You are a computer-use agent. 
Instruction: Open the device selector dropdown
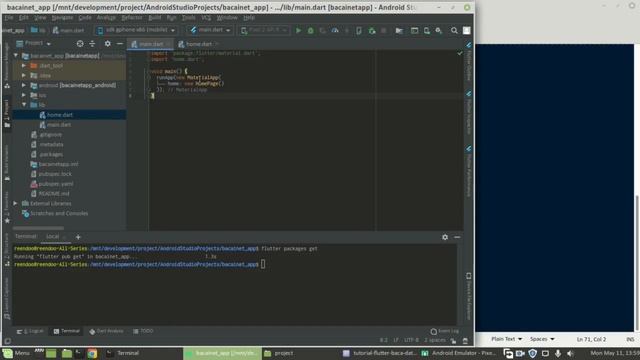(x=136, y=30)
